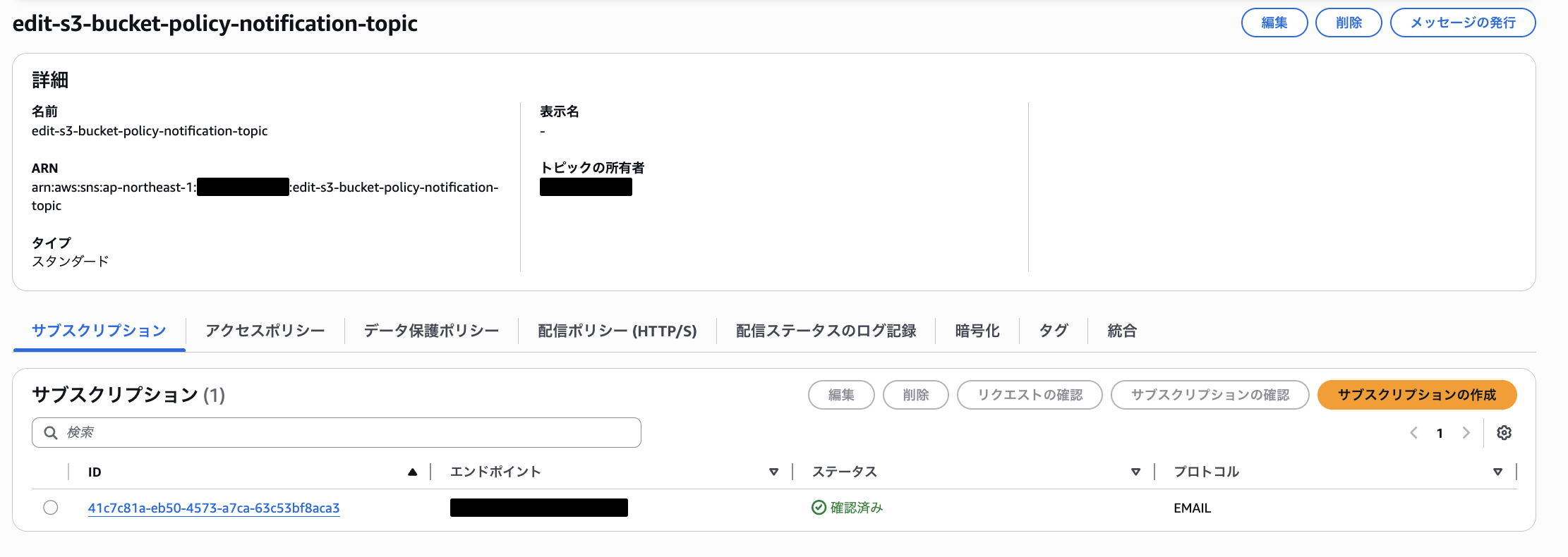This screenshot has width=1568, height=557.
Task: Open the タグ tab
Action: coord(1054,331)
